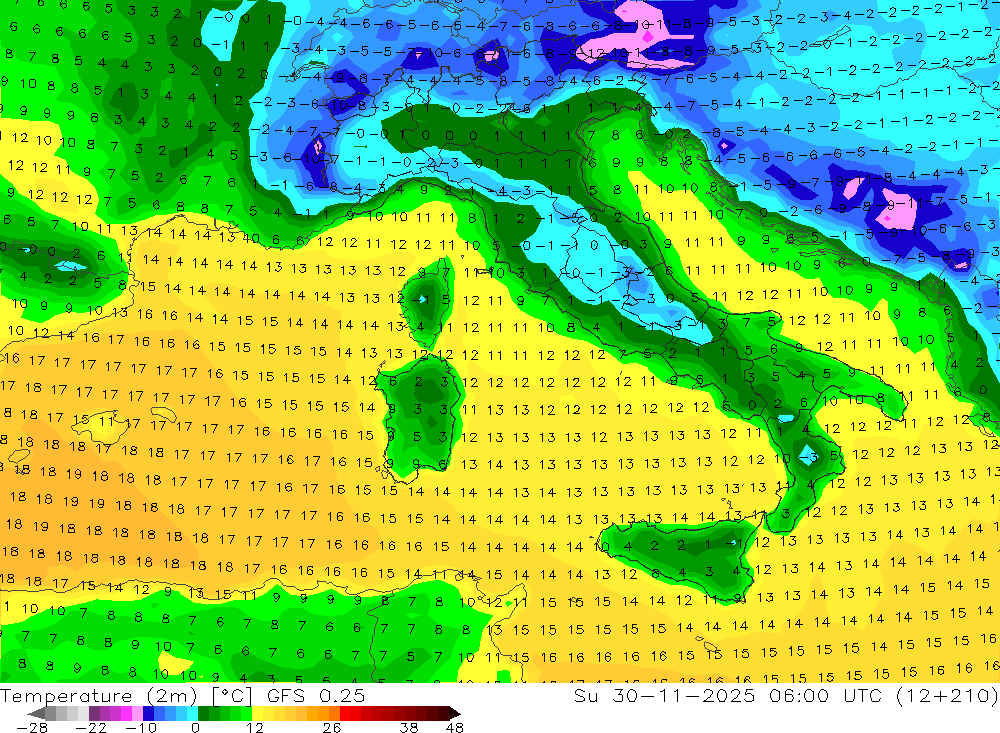Pick the bright yellow legend swatch right of 12

point(258,713)
